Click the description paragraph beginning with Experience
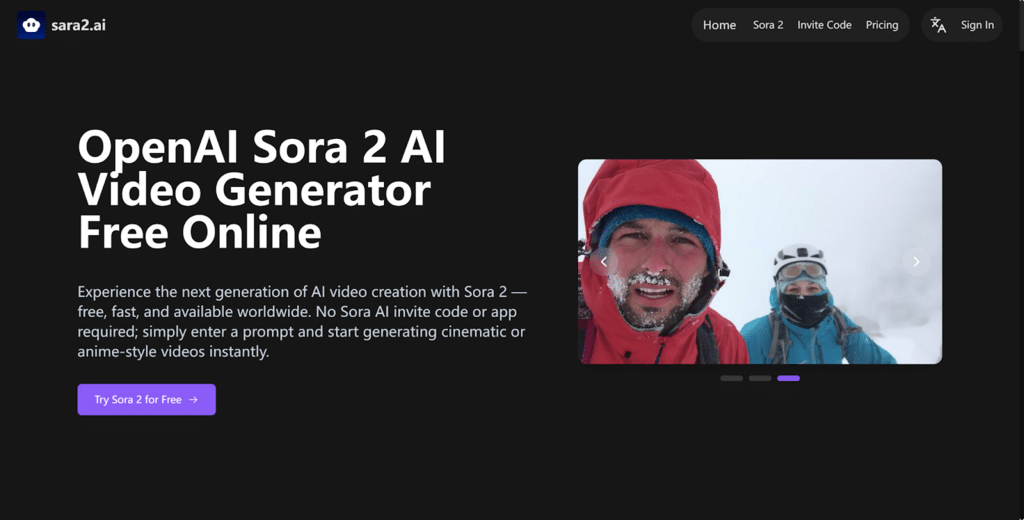The image size is (1024, 520). [301, 321]
